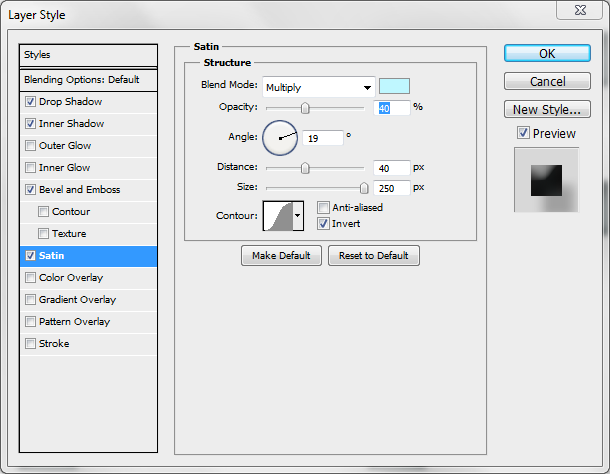Click the Opacity slider handle
Image resolution: width=610 pixels, height=474 pixels.
(x=305, y=108)
